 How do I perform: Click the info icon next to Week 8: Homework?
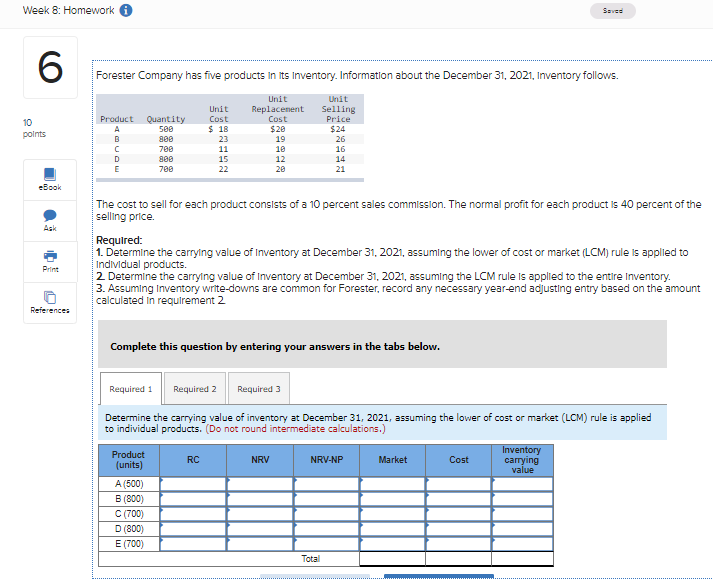[x=126, y=10]
